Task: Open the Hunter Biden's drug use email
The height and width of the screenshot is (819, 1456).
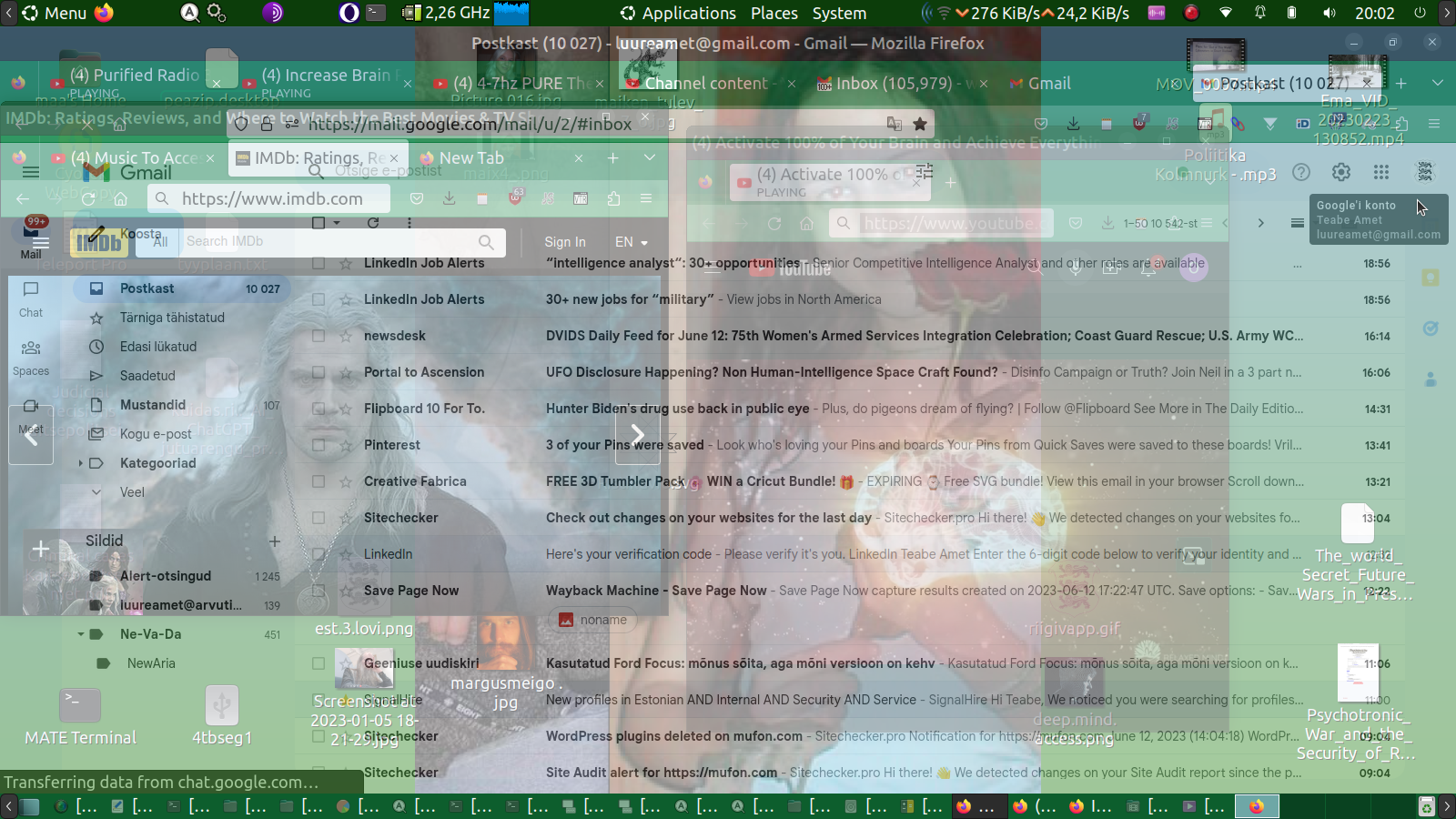Action: pos(678,409)
